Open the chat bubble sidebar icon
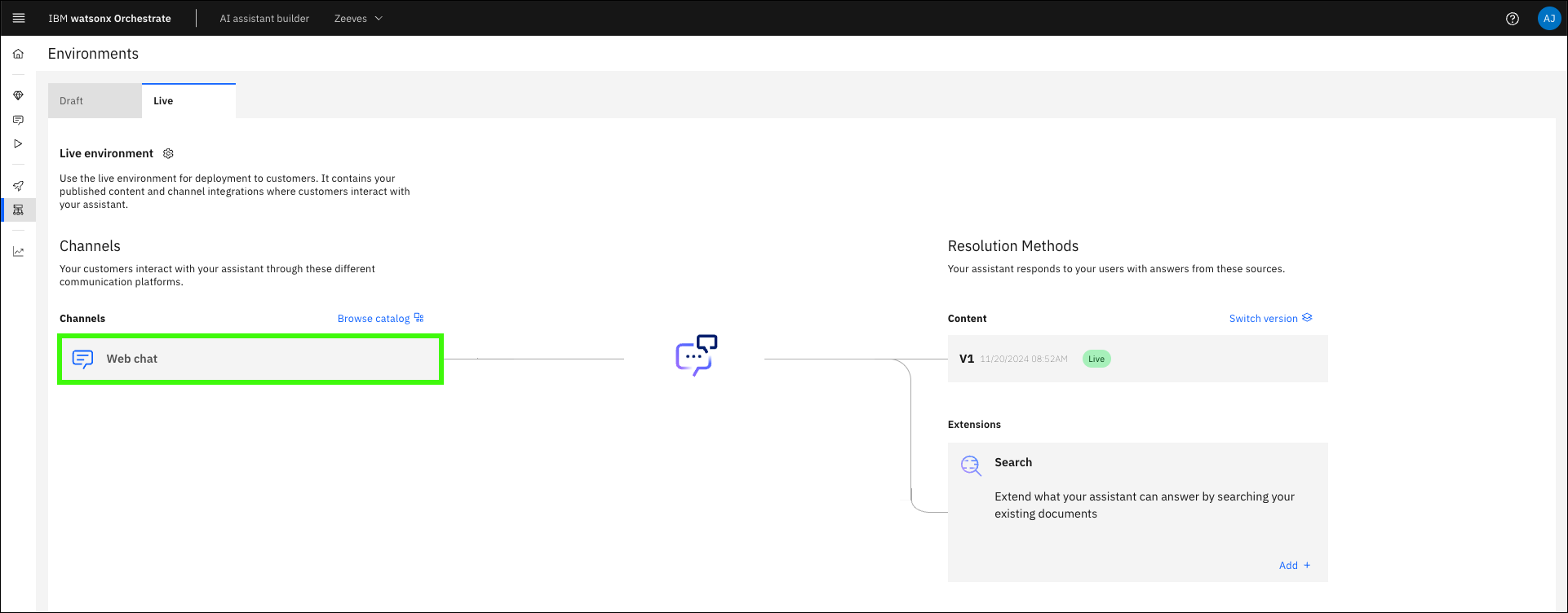Screen dimensions: 1568x613 pyautogui.click(x=18, y=120)
